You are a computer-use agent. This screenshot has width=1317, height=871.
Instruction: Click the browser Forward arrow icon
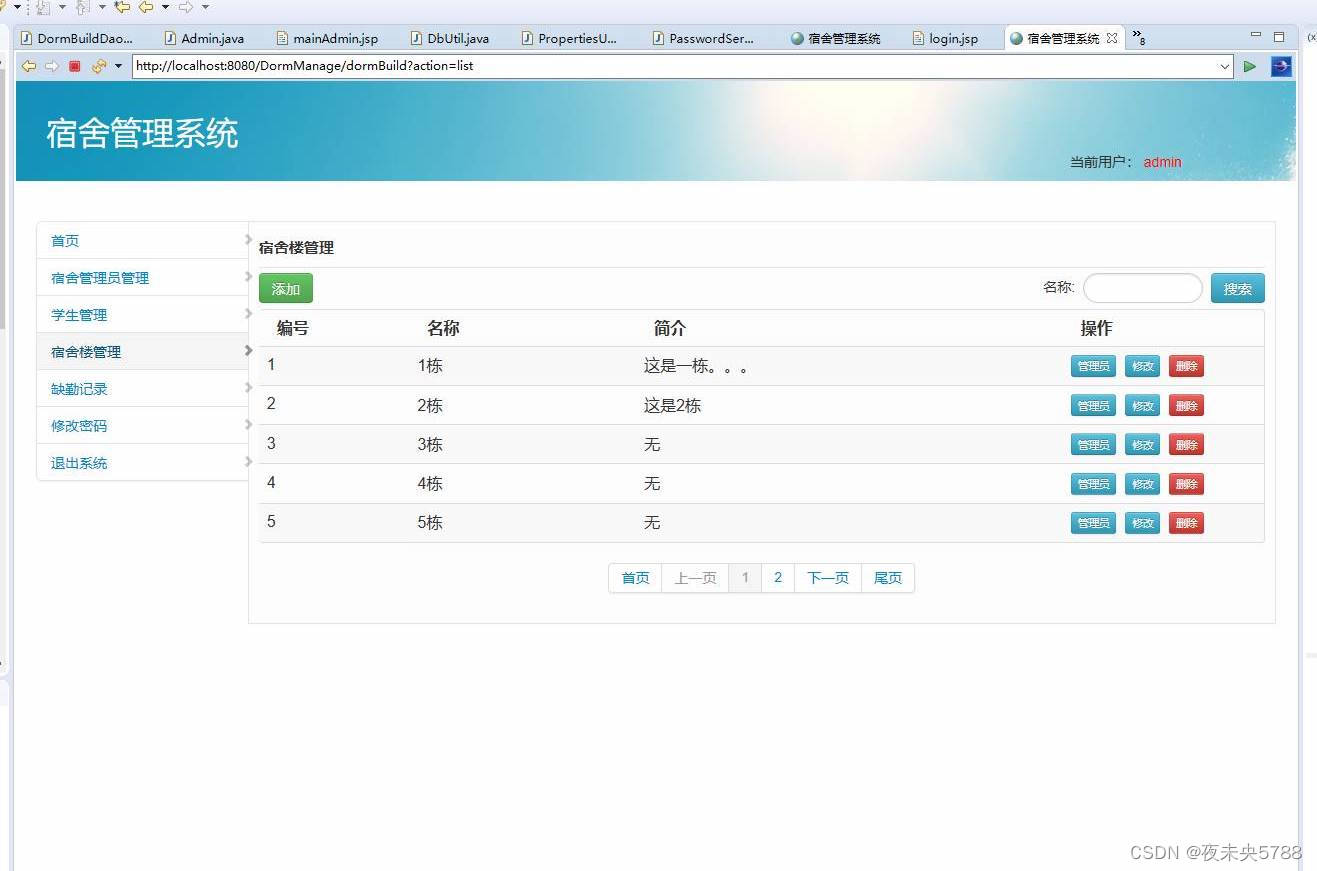(x=50, y=66)
